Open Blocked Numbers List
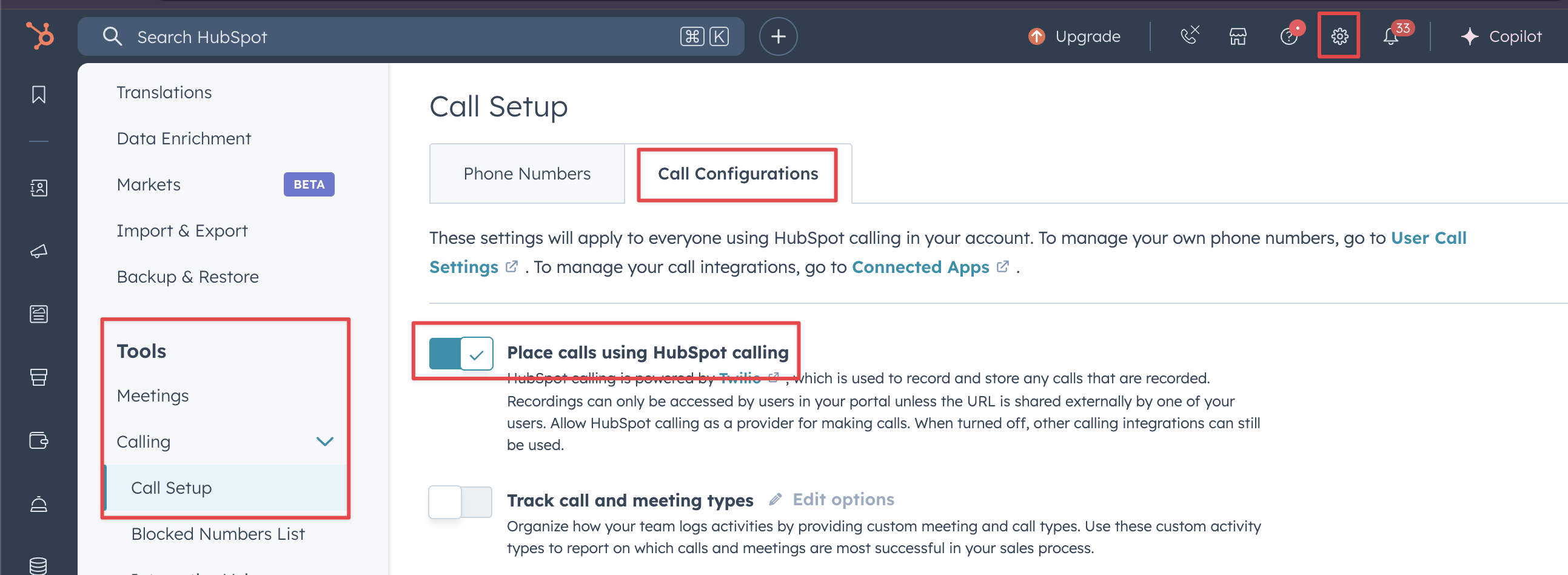Image resolution: width=1568 pixels, height=575 pixels. pyautogui.click(x=218, y=534)
